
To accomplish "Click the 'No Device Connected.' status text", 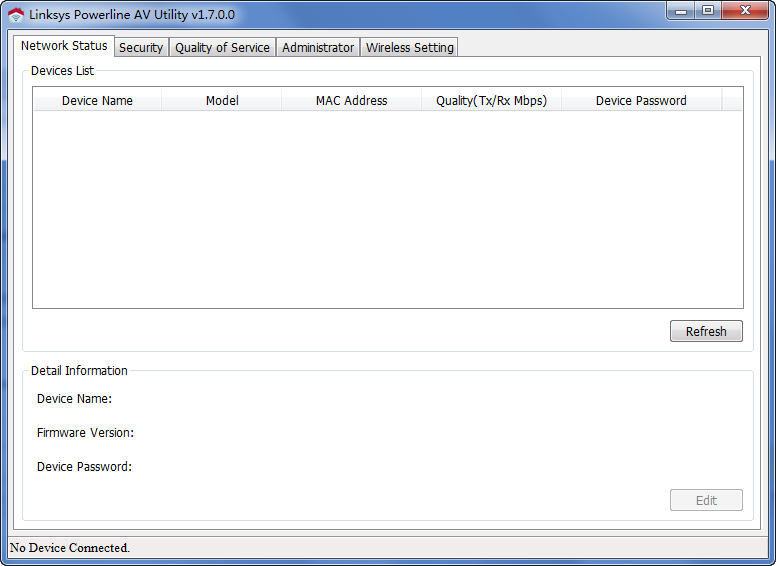I will click(70, 548).
